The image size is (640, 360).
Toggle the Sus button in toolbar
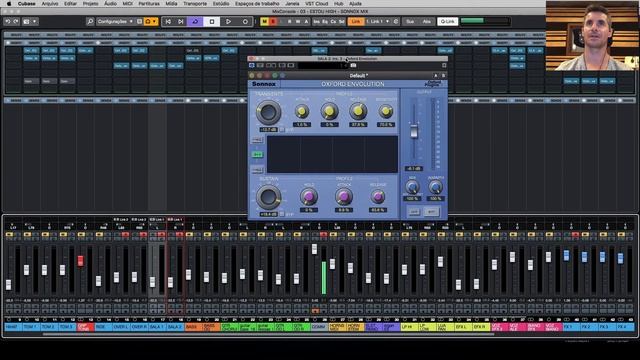tap(410, 22)
